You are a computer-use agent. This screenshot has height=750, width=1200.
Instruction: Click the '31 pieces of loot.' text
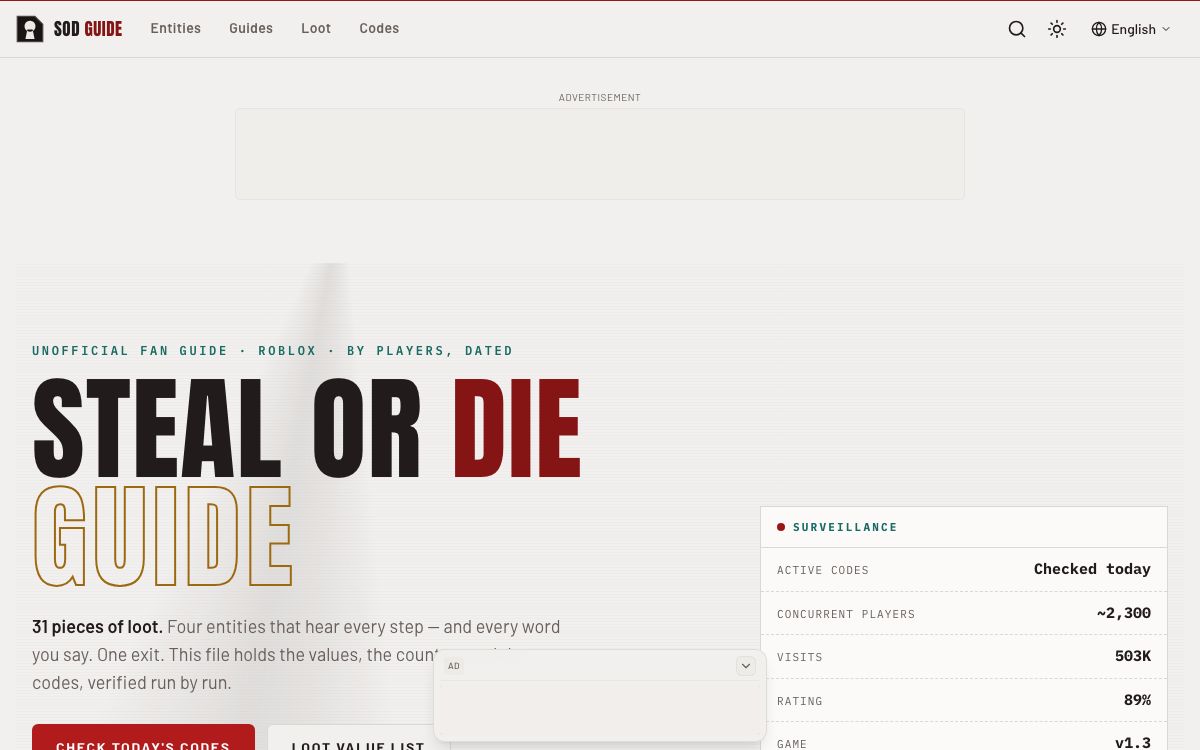click(97, 627)
